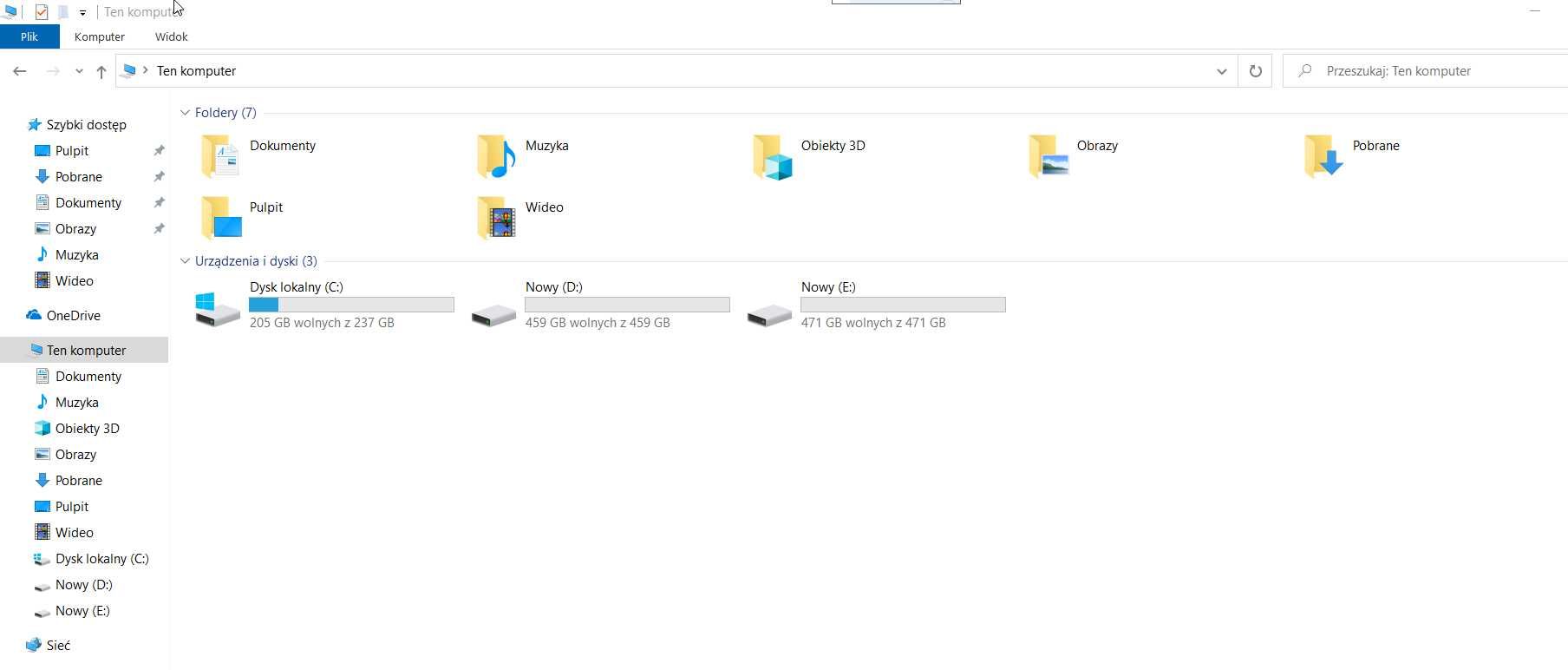Screen dimensions: 1568x670
Task: Open the Obiekty 3D folder icon
Action: [772, 156]
